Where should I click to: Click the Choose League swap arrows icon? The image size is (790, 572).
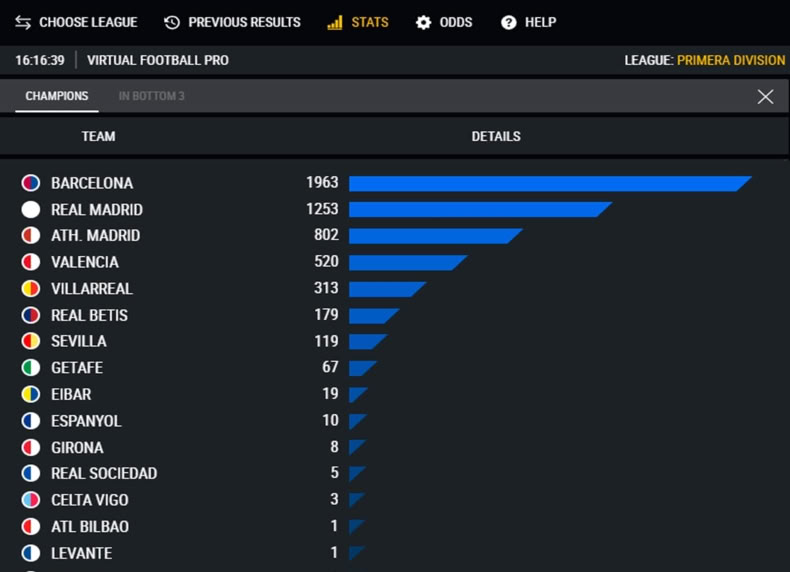23,22
